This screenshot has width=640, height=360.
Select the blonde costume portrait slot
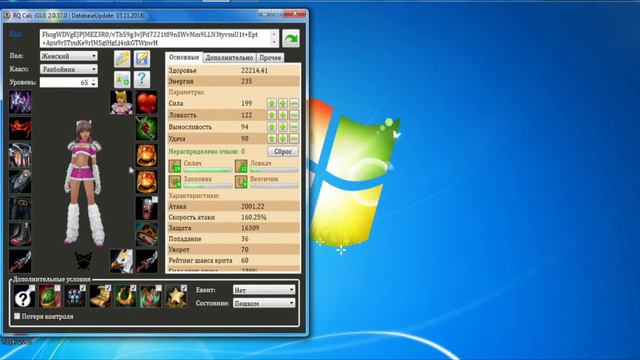[121, 102]
